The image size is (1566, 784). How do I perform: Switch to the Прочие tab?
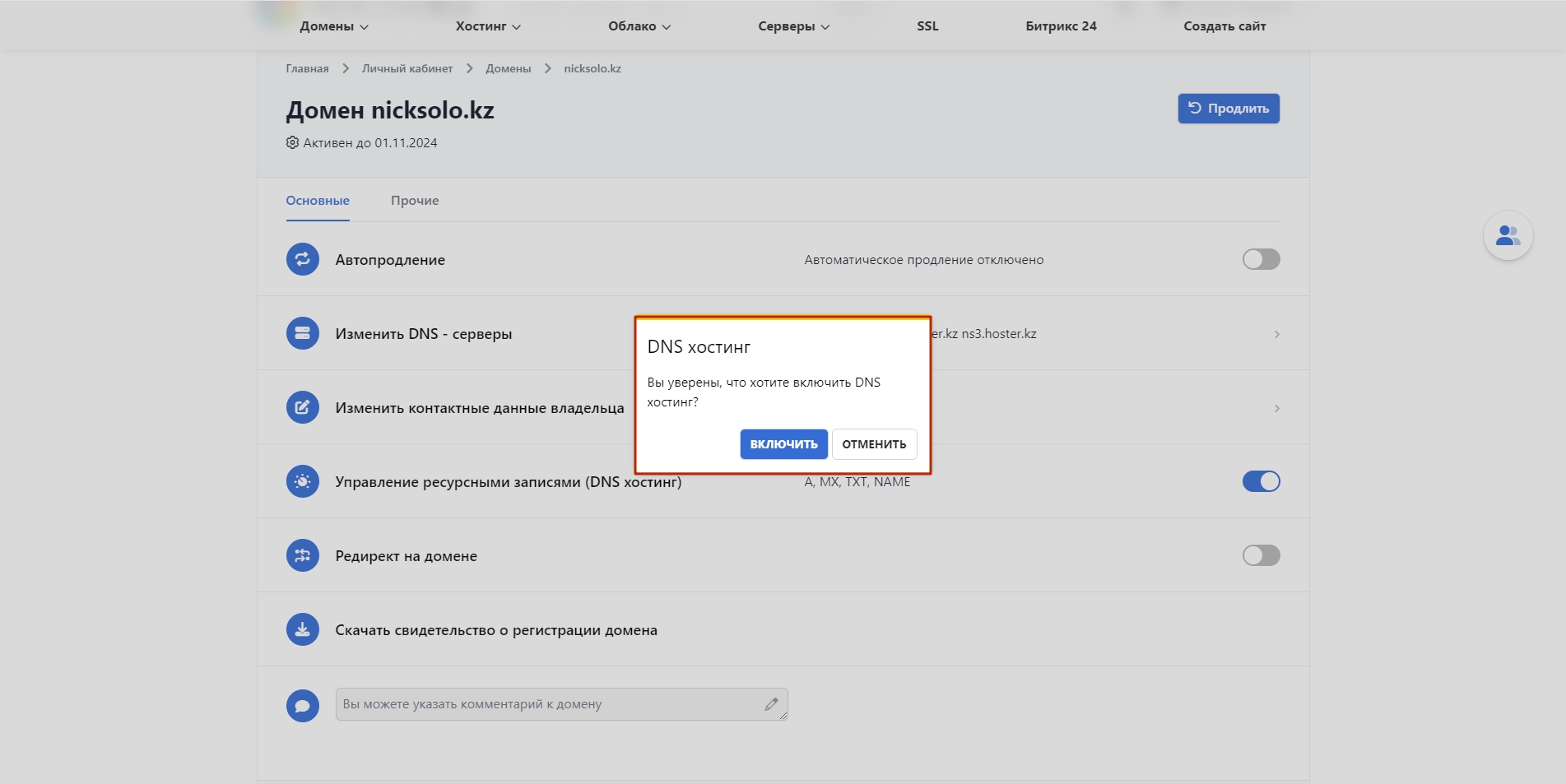pyautogui.click(x=415, y=201)
